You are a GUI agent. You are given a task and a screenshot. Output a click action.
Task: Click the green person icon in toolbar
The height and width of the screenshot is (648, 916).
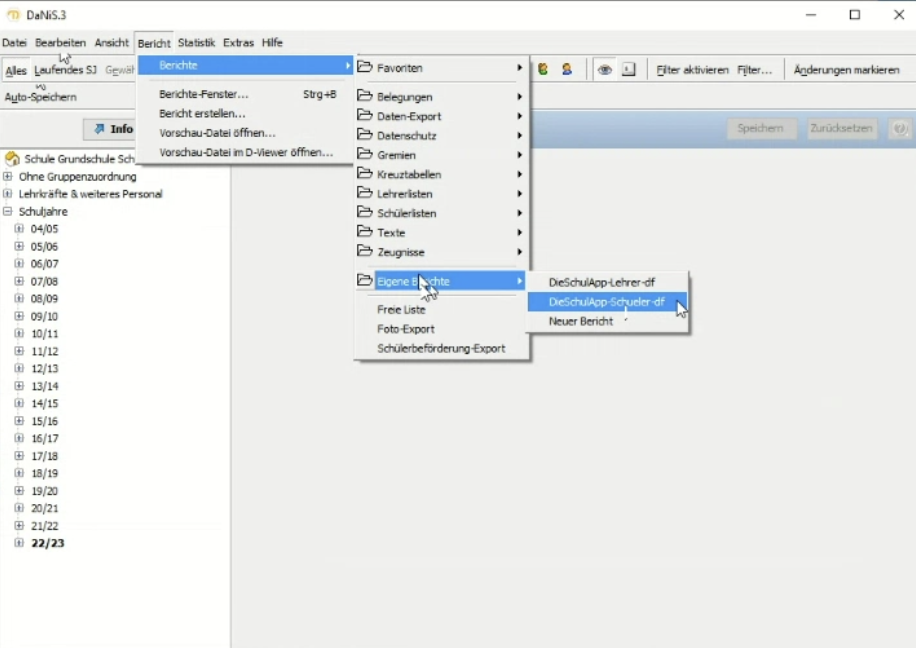pos(543,70)
